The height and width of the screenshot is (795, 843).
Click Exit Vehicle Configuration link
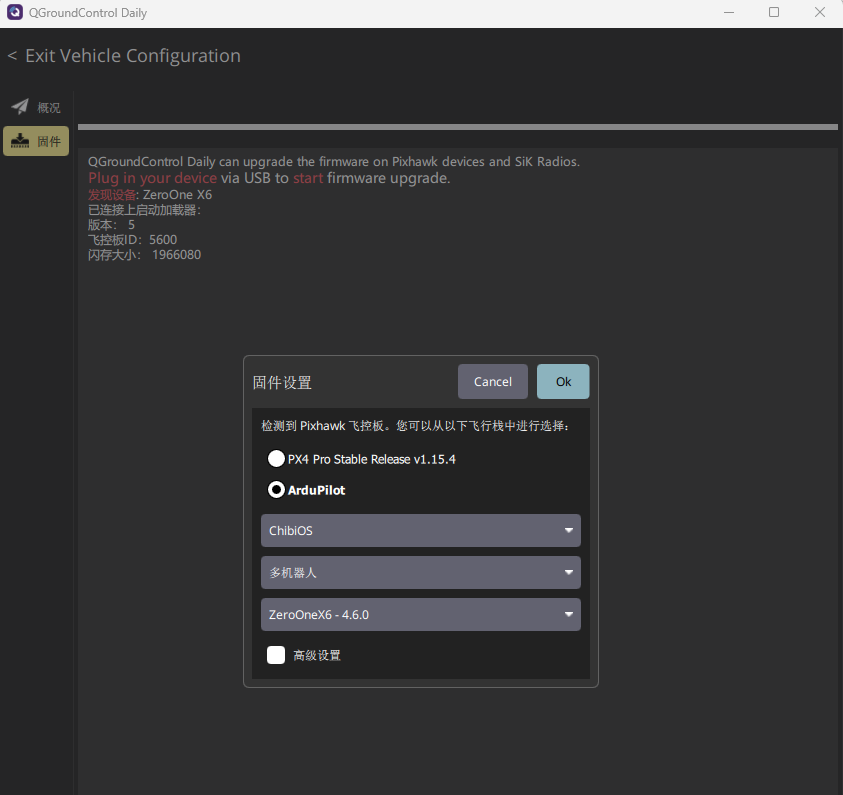click(124, 56)
